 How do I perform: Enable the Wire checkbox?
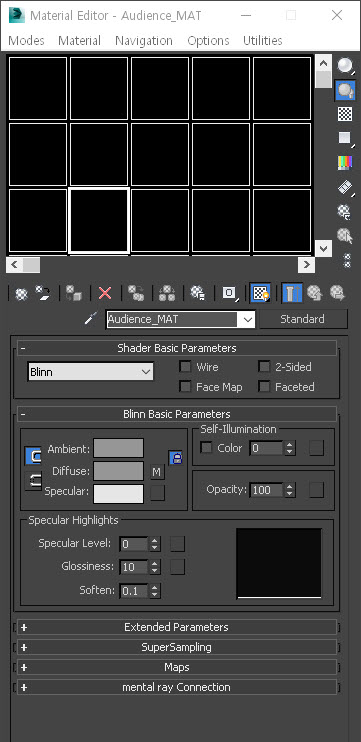[x=185, y=367]
